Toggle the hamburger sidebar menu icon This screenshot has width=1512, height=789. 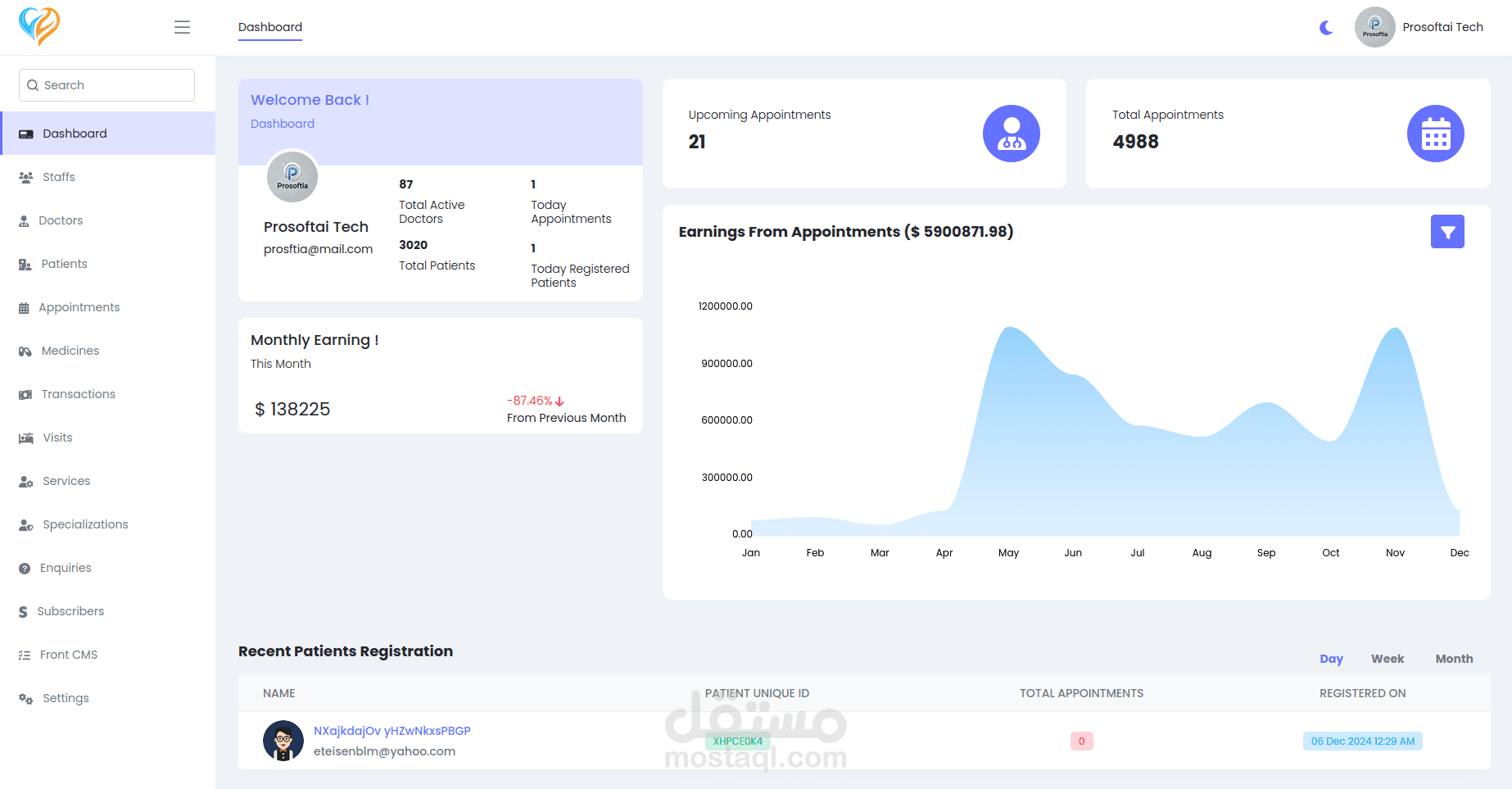[x=182, y=27]
